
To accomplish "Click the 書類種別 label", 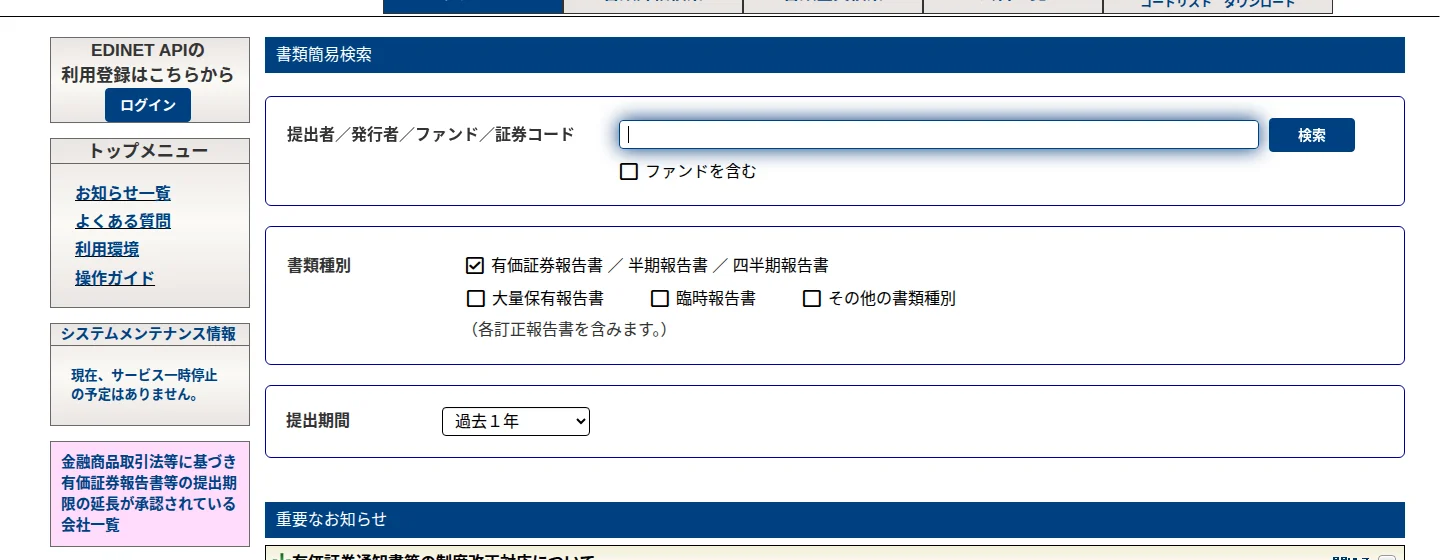I will coord(319,266).
